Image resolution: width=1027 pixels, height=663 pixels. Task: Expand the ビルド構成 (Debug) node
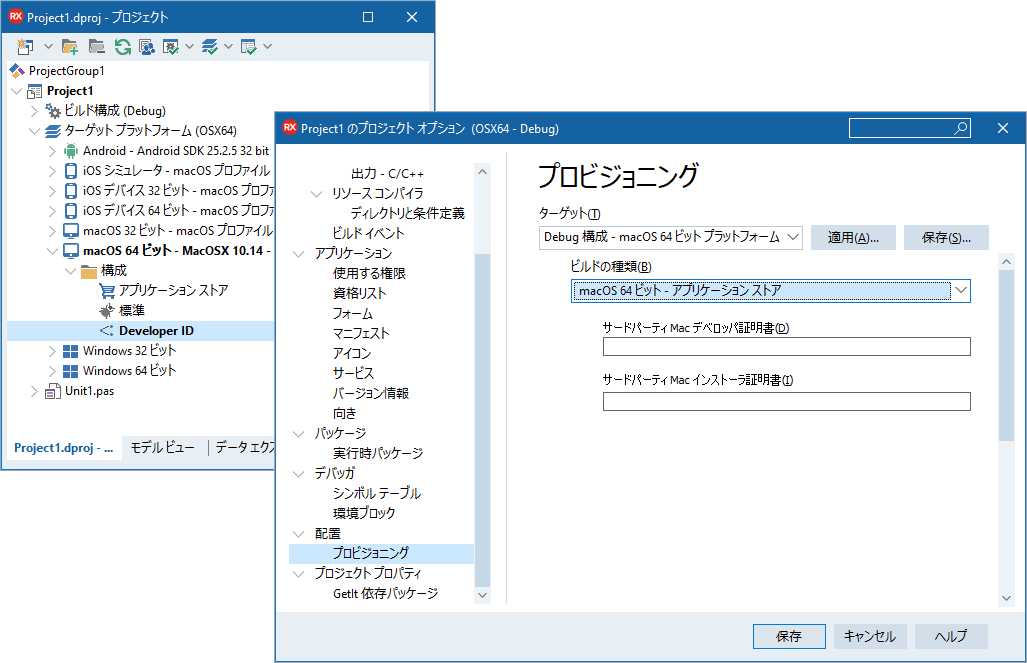pos(35,111)
